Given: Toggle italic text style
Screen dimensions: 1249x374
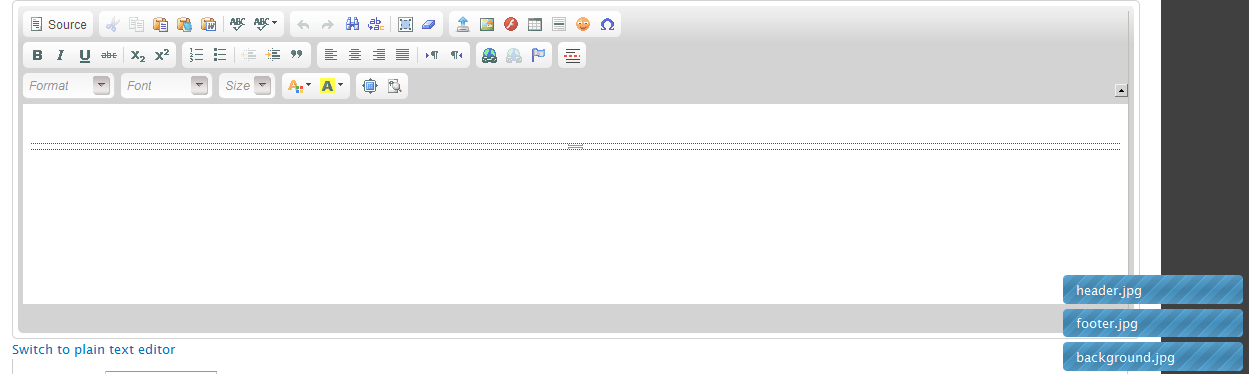Looking at the screenshot, I should pos(60,55).
